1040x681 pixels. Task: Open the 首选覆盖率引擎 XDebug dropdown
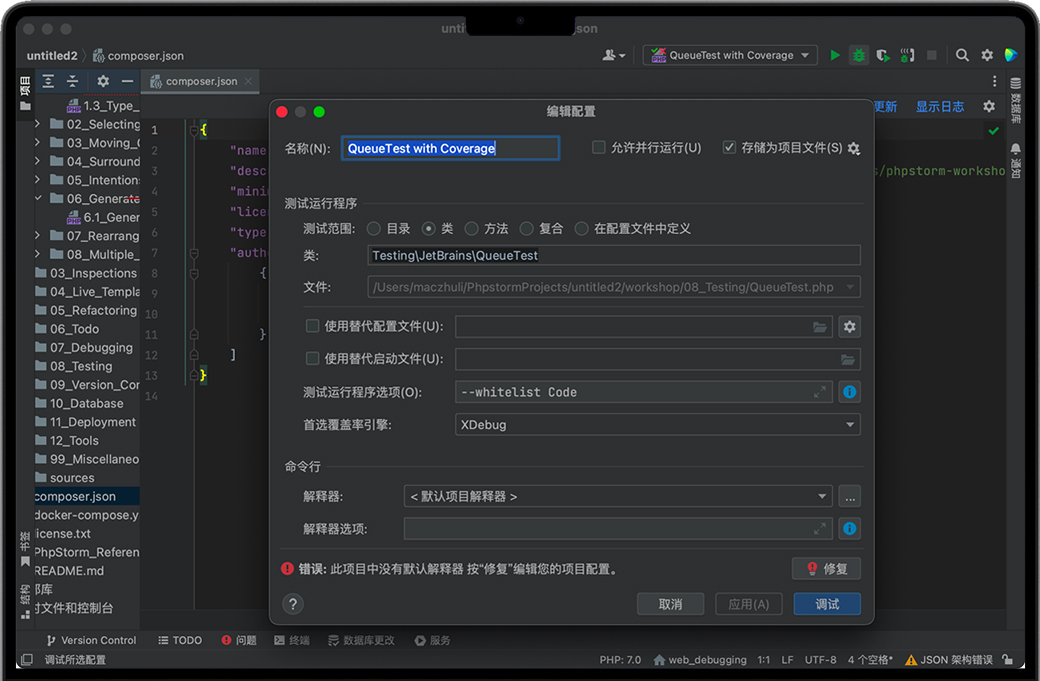coord(657,425)
